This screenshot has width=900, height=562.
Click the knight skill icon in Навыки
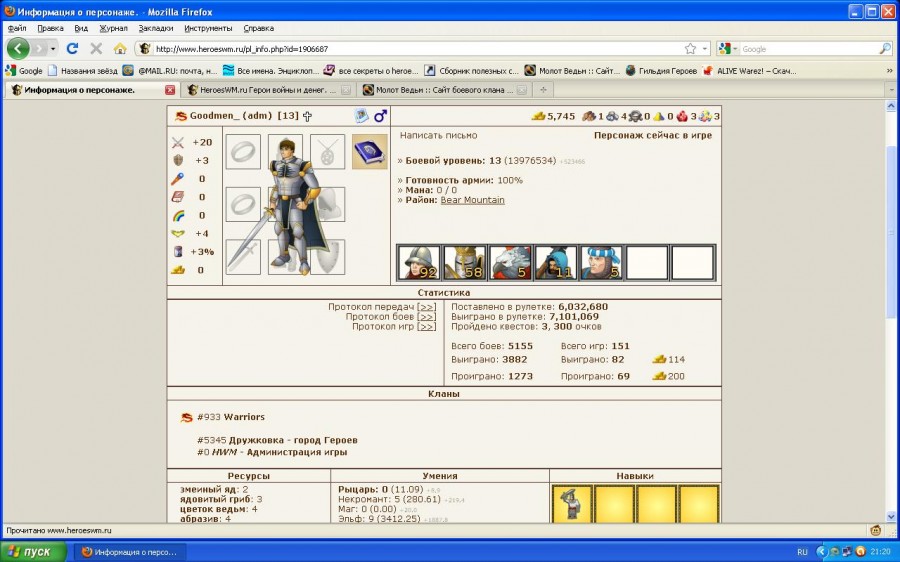click(x=572, y=504)
